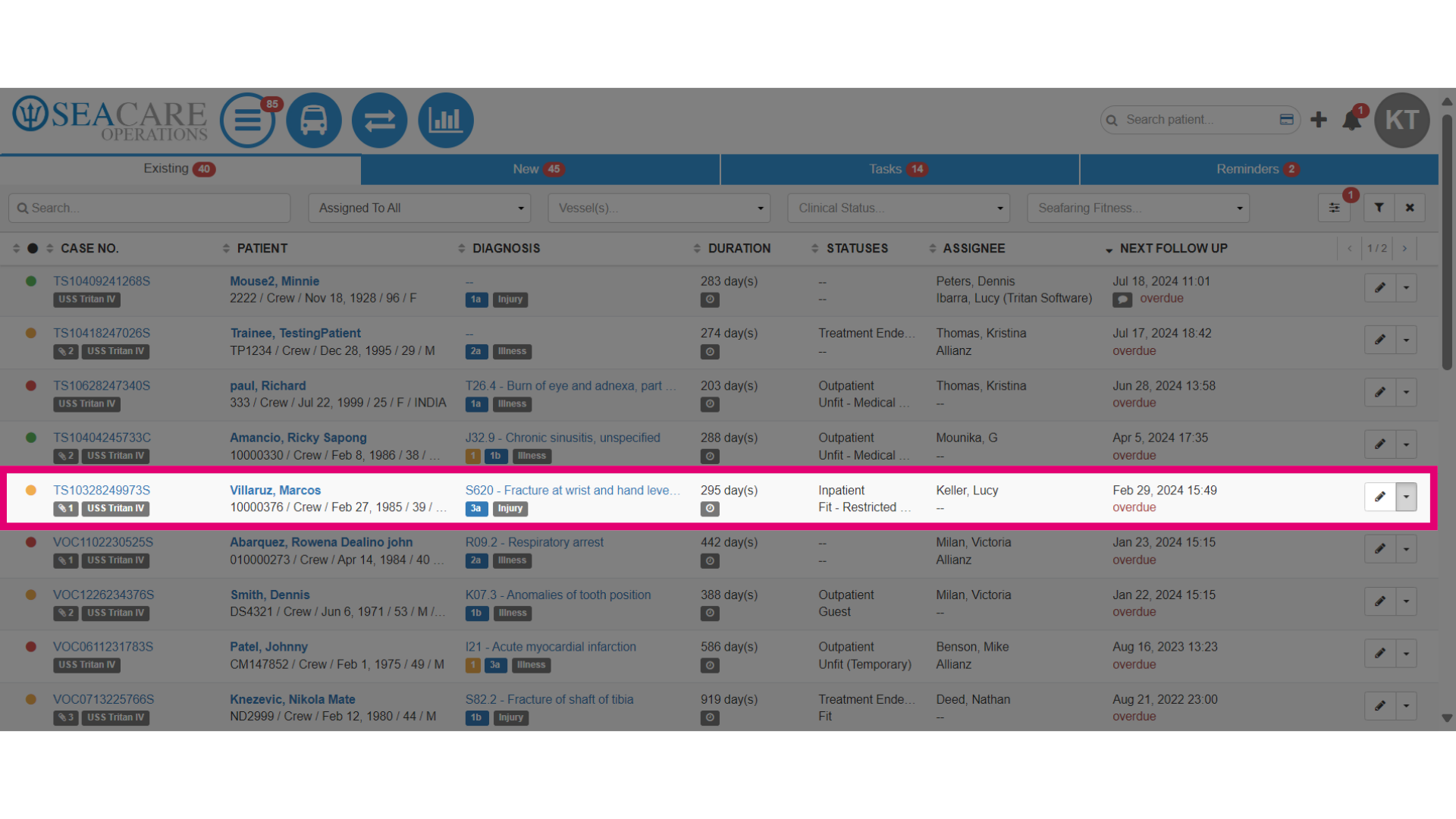The image size is (1456, 819).
Task: Open the Vessel(s) dropdown
Action: pos(659,208)
